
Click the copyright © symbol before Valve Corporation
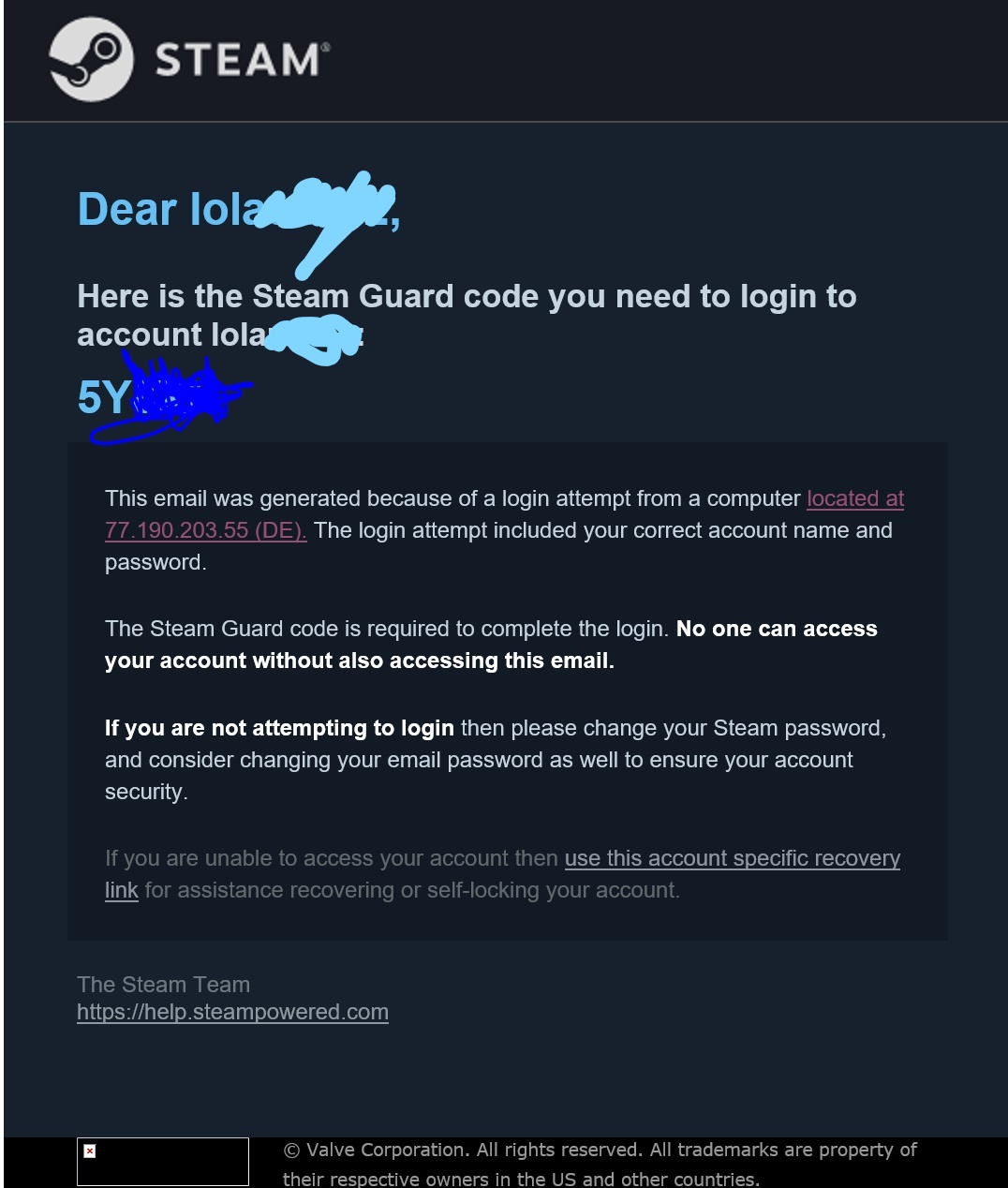[291, 1151]
